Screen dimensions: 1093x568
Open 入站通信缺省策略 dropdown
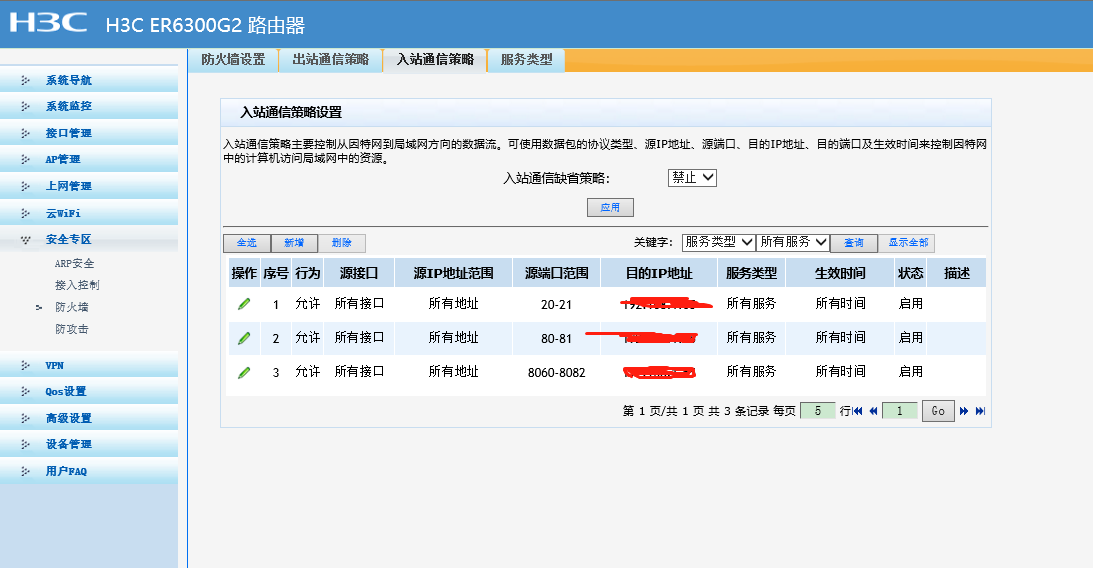coord(692,178)
